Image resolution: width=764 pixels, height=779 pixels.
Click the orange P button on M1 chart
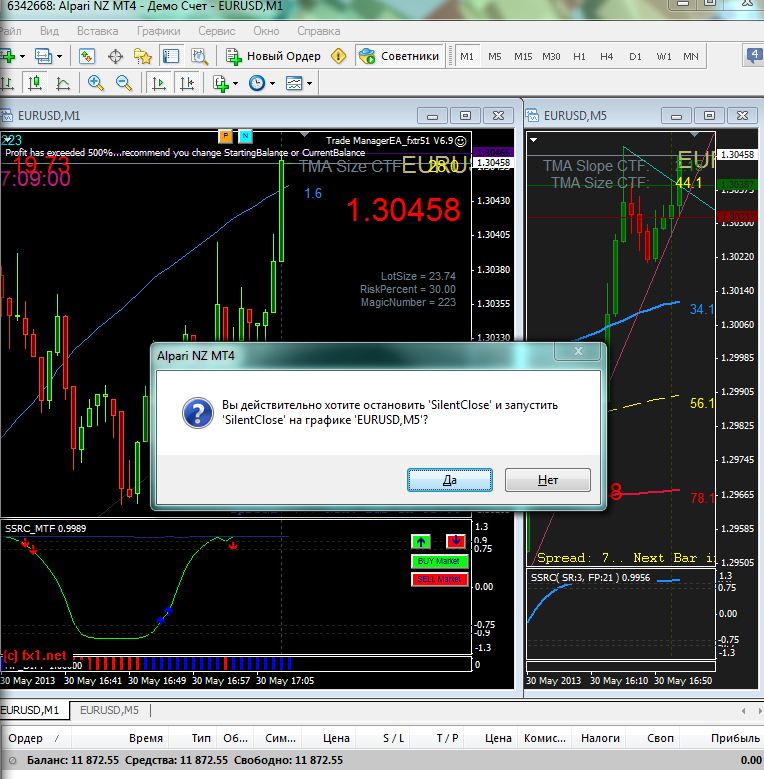coord(226,135)
